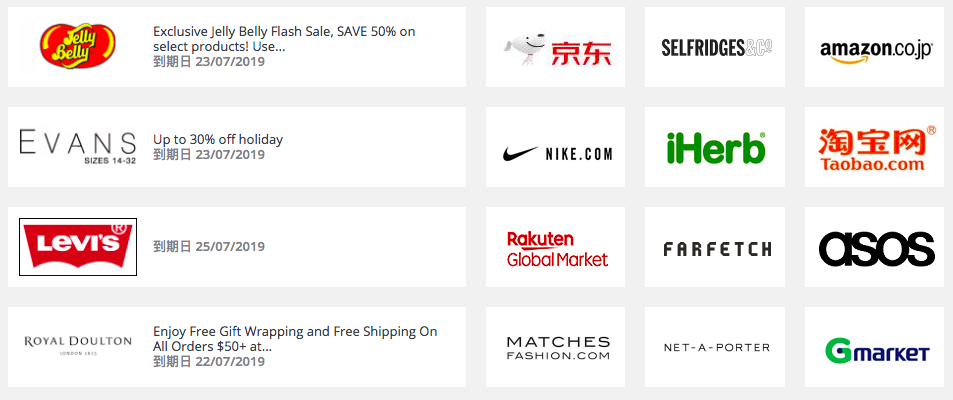Click the Up to 30% off holiday offer
Image resolution: width=953 pixels, height=400 pixels.
(218, 139)
